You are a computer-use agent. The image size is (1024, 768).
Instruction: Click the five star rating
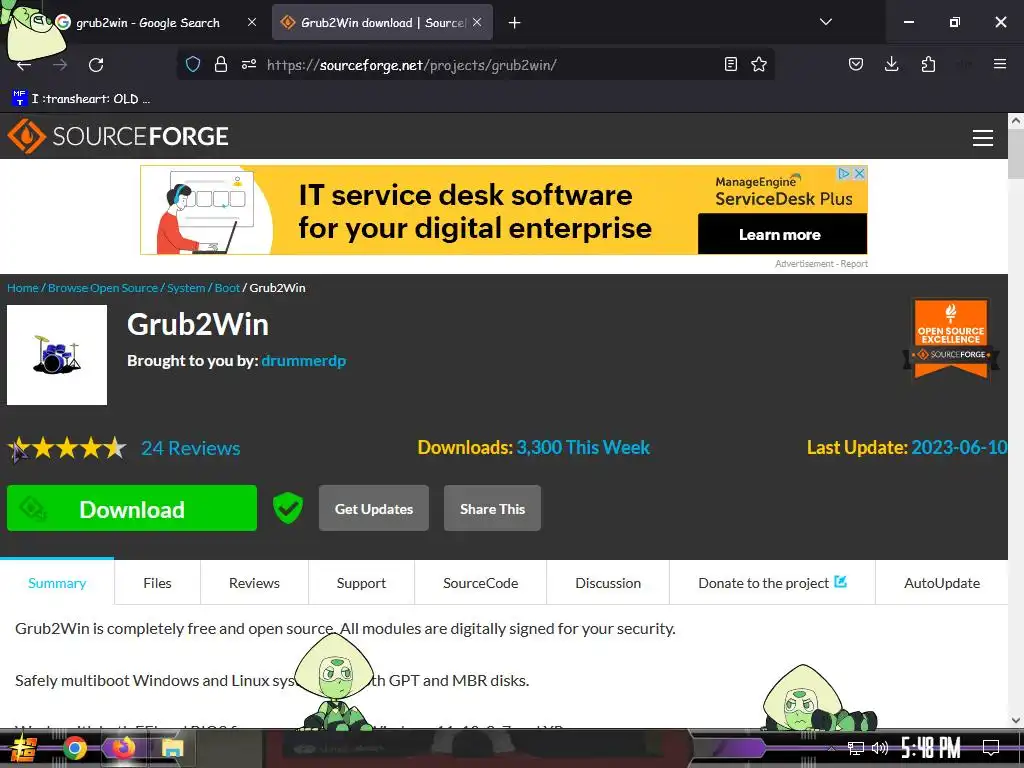(x=67, y=448)
